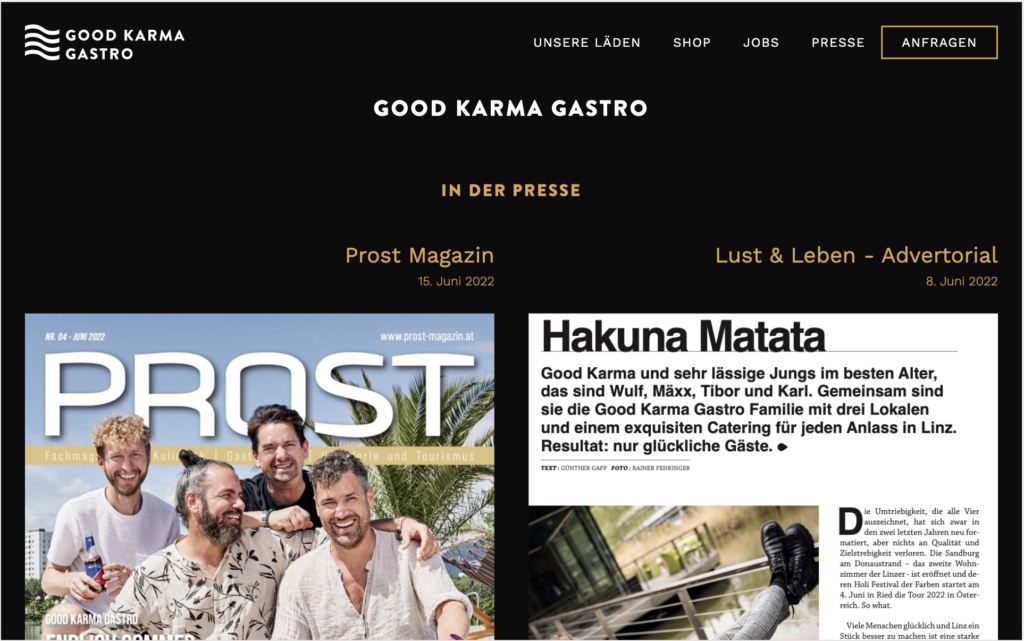Click the Good Karma Gastro page heading
Viewport: 1024px width, 641px height.
point(511,108)
